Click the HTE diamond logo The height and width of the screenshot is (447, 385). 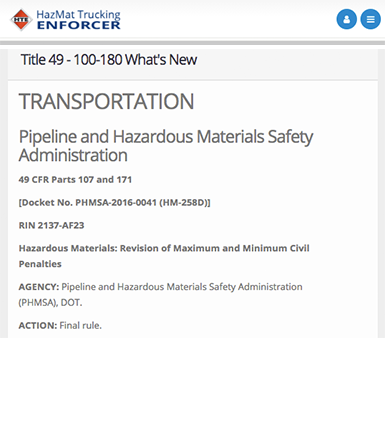21,20
